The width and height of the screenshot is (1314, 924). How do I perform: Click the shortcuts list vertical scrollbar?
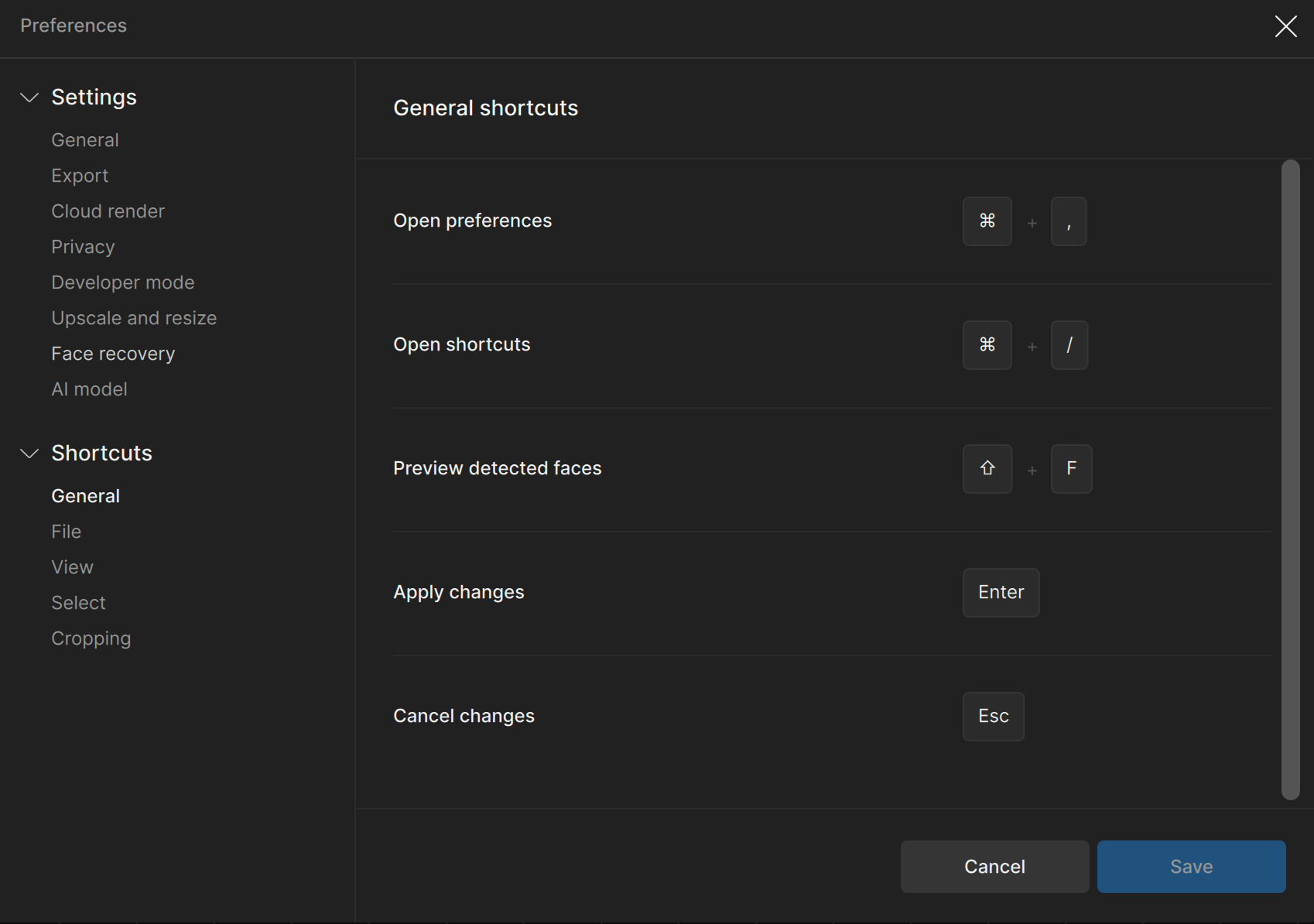1290,480
